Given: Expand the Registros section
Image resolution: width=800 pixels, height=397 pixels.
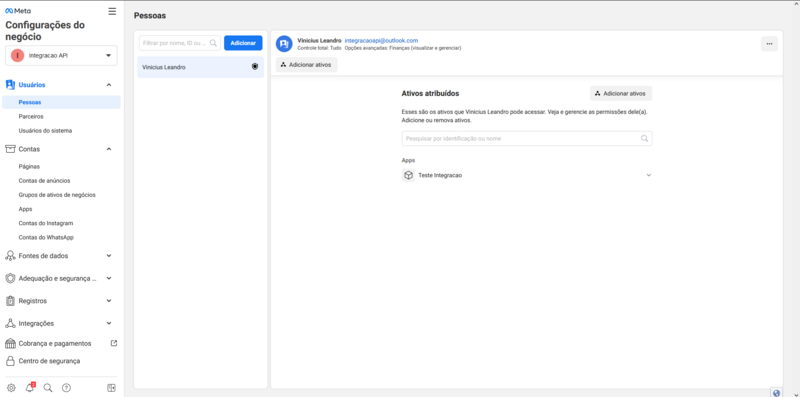Looking at the screenshot, I should pos(109,301).
